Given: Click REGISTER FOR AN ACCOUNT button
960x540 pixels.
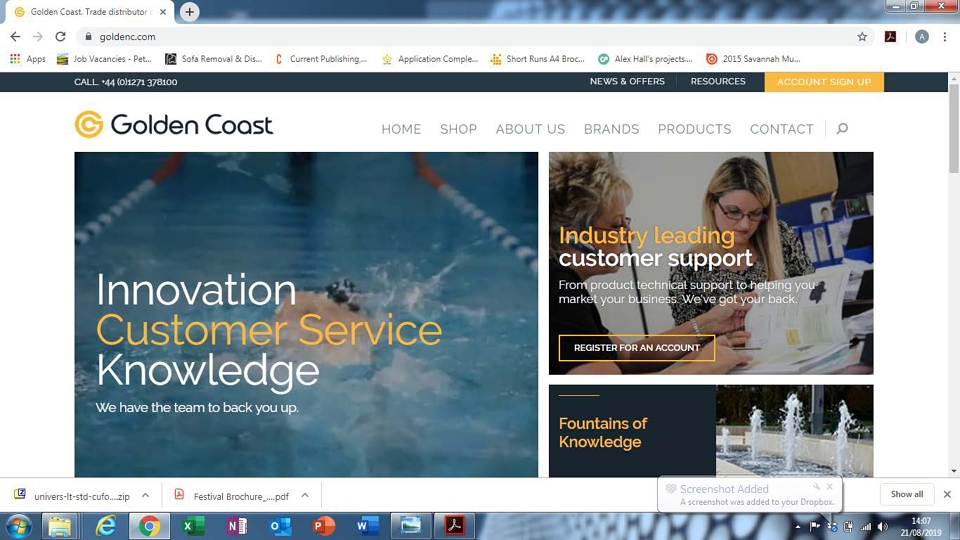Looking at the screenshot, I should [637, 348].
